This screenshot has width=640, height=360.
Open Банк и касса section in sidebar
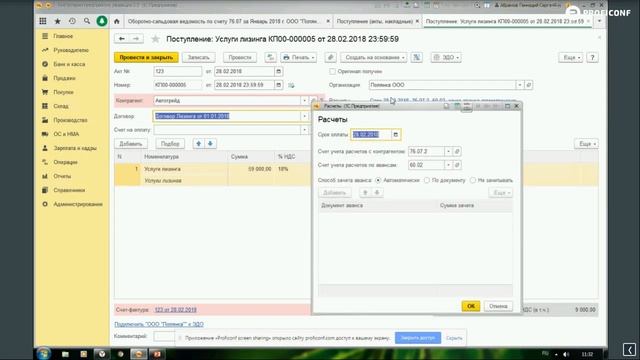pos(69,64)
